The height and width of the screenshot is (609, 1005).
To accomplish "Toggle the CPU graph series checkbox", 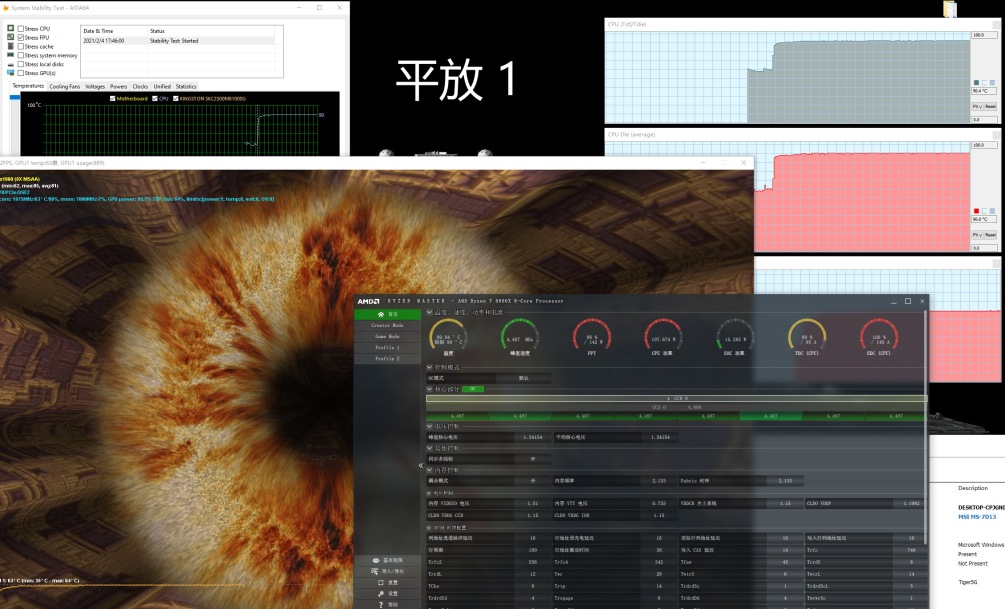I will tap(154, 99).
